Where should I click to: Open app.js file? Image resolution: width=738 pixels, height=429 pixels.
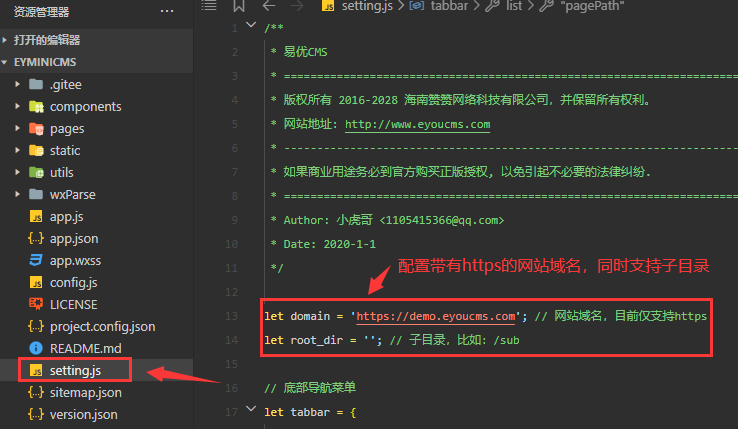(x=67, y=217)
